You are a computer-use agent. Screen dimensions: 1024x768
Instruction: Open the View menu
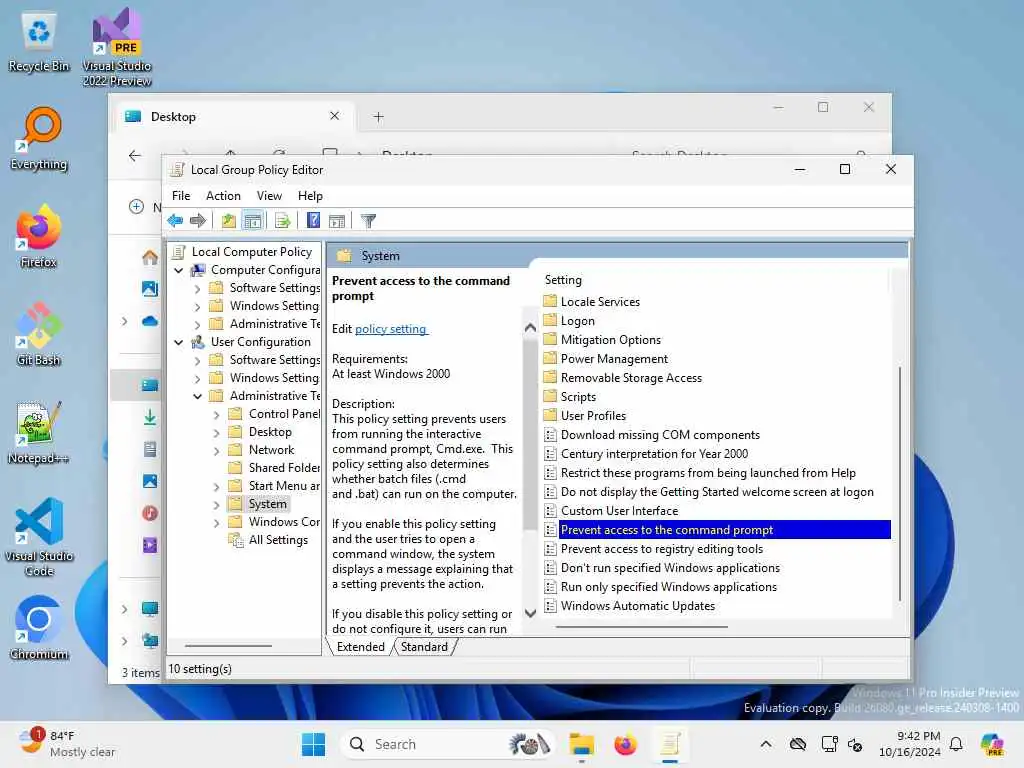[269, 196]
